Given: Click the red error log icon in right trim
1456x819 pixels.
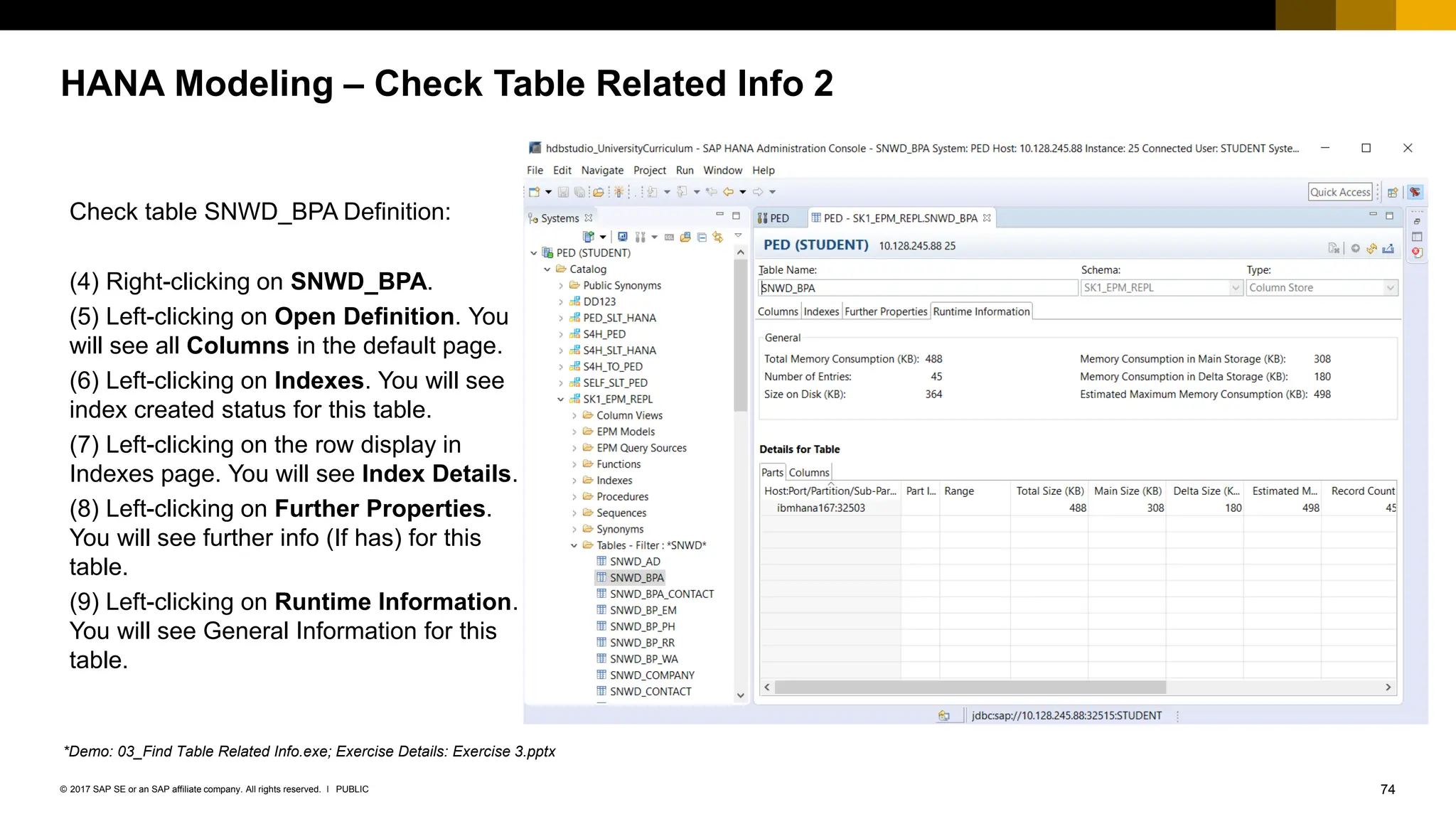Looking at the screenshot, I should pos(1417,252).
